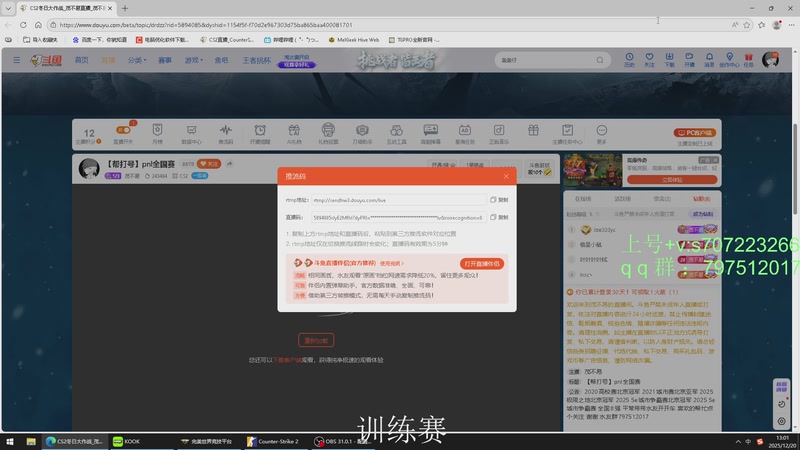
Task: Click the gift box icon beside 正版音乐
Action: (x=533, y=131)
